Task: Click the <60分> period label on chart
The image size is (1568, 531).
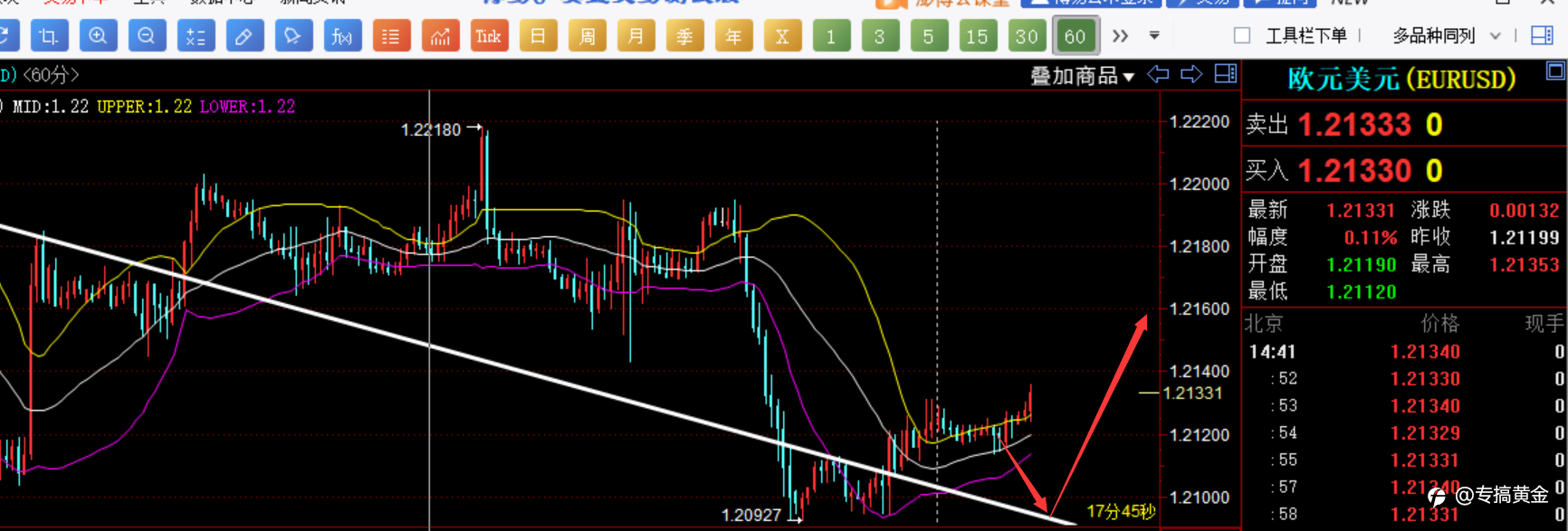Action: coord(51,75)
